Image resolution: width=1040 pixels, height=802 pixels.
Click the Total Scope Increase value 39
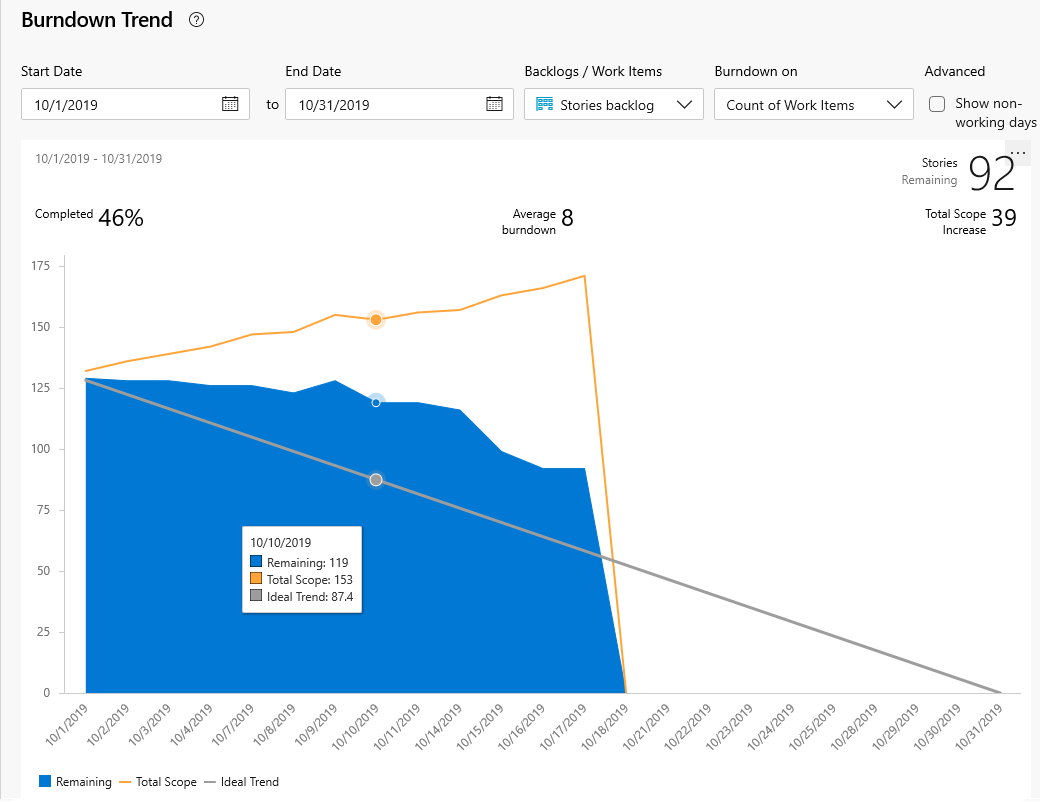pos(1004,218)
